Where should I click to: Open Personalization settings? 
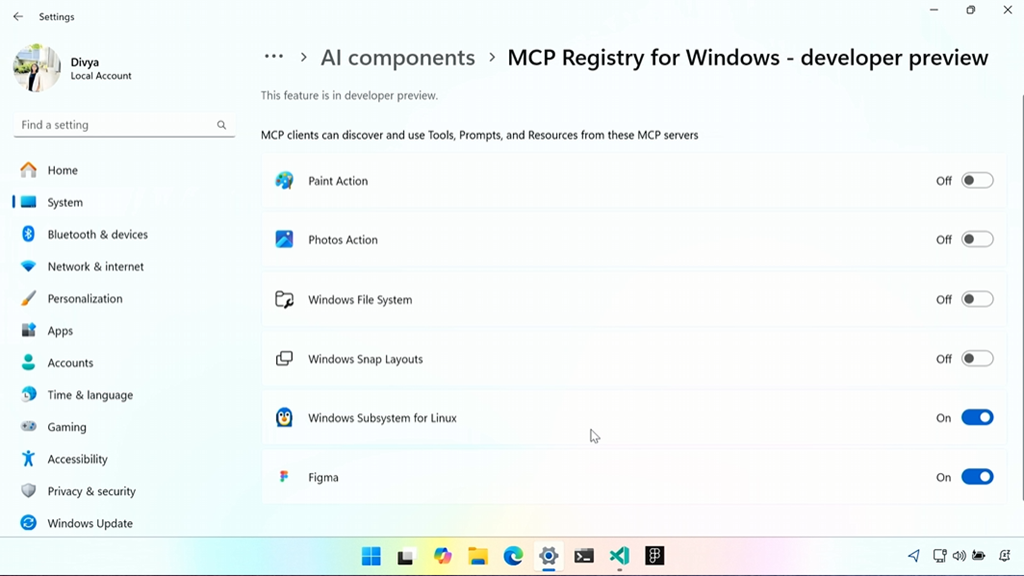coord(124,298)
